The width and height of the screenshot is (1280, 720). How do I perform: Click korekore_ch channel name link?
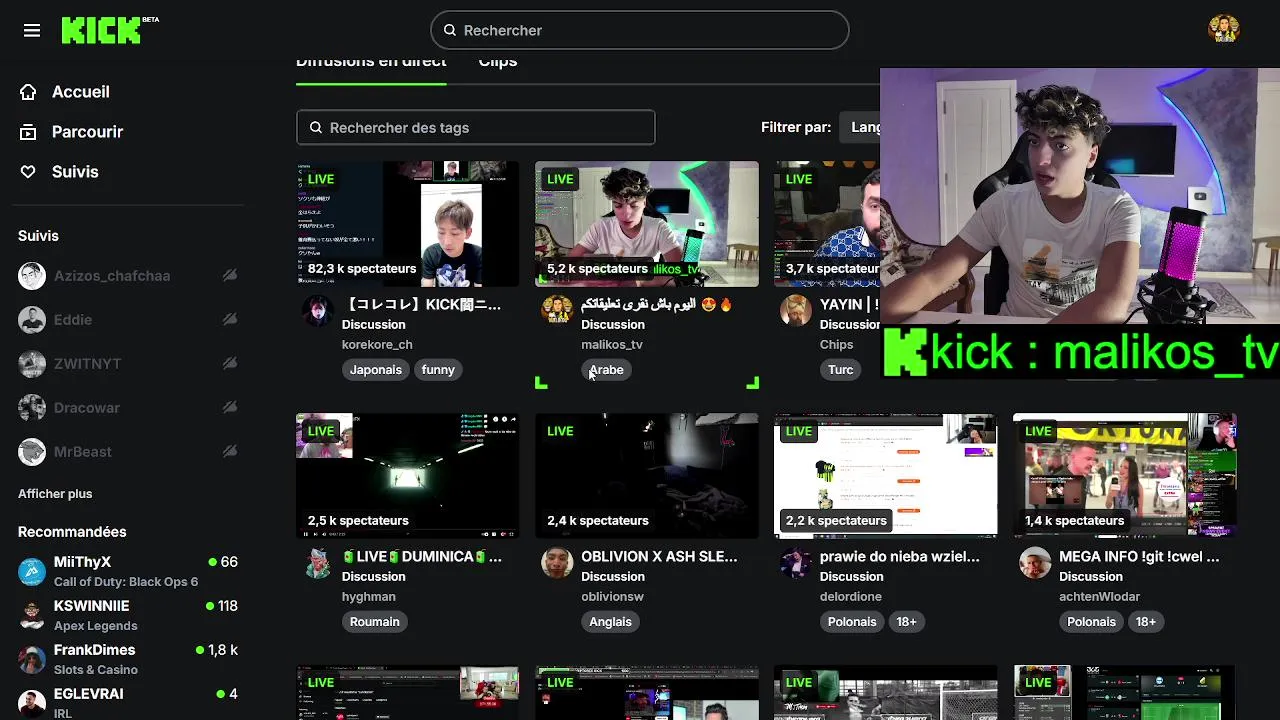click(377, 345)
